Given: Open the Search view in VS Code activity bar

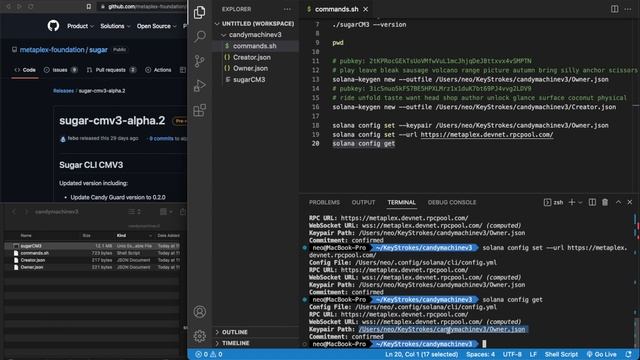Looking at the screenshot, I should (x=200, y=36).
